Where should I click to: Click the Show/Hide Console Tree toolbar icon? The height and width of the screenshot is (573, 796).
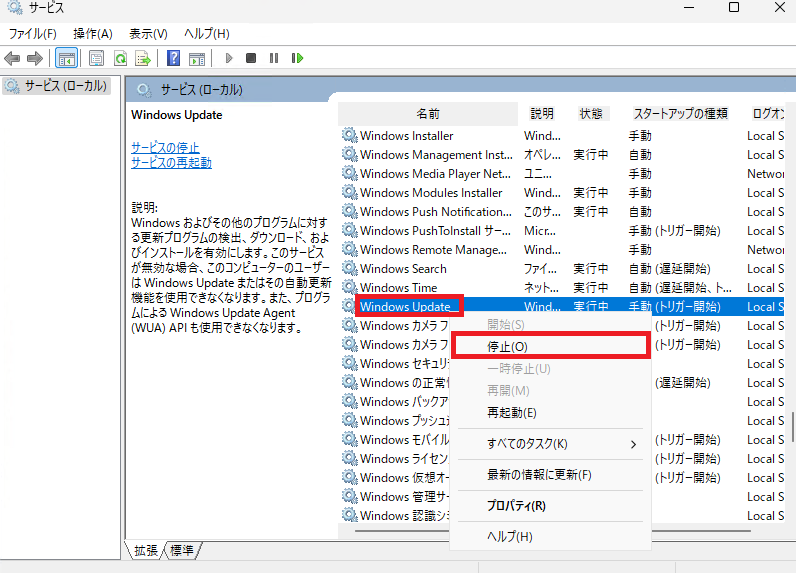coord(66,59)
